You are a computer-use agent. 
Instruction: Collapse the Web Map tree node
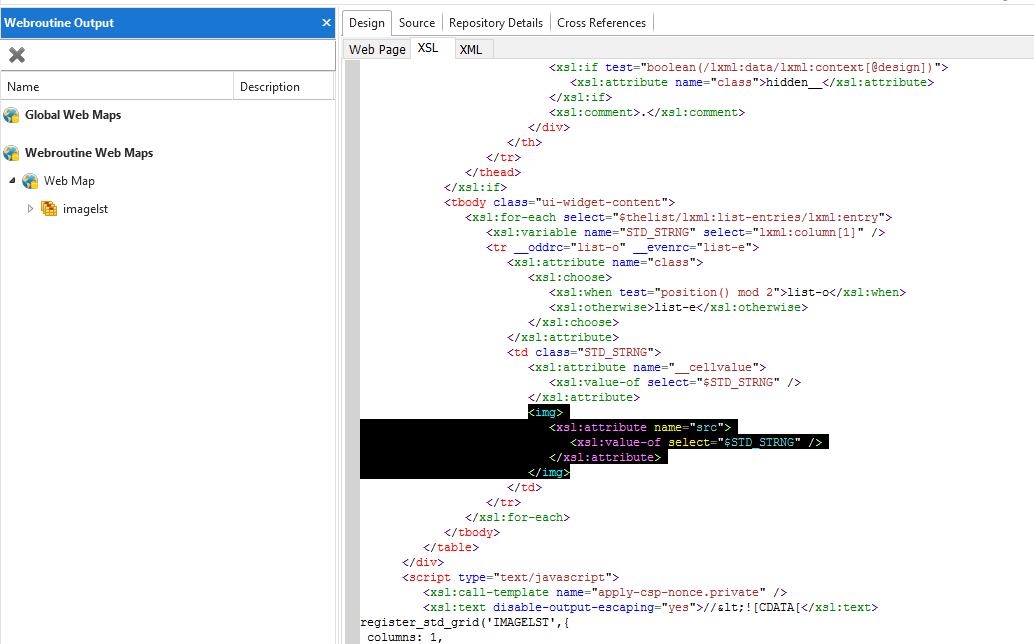tap(12, 180)
